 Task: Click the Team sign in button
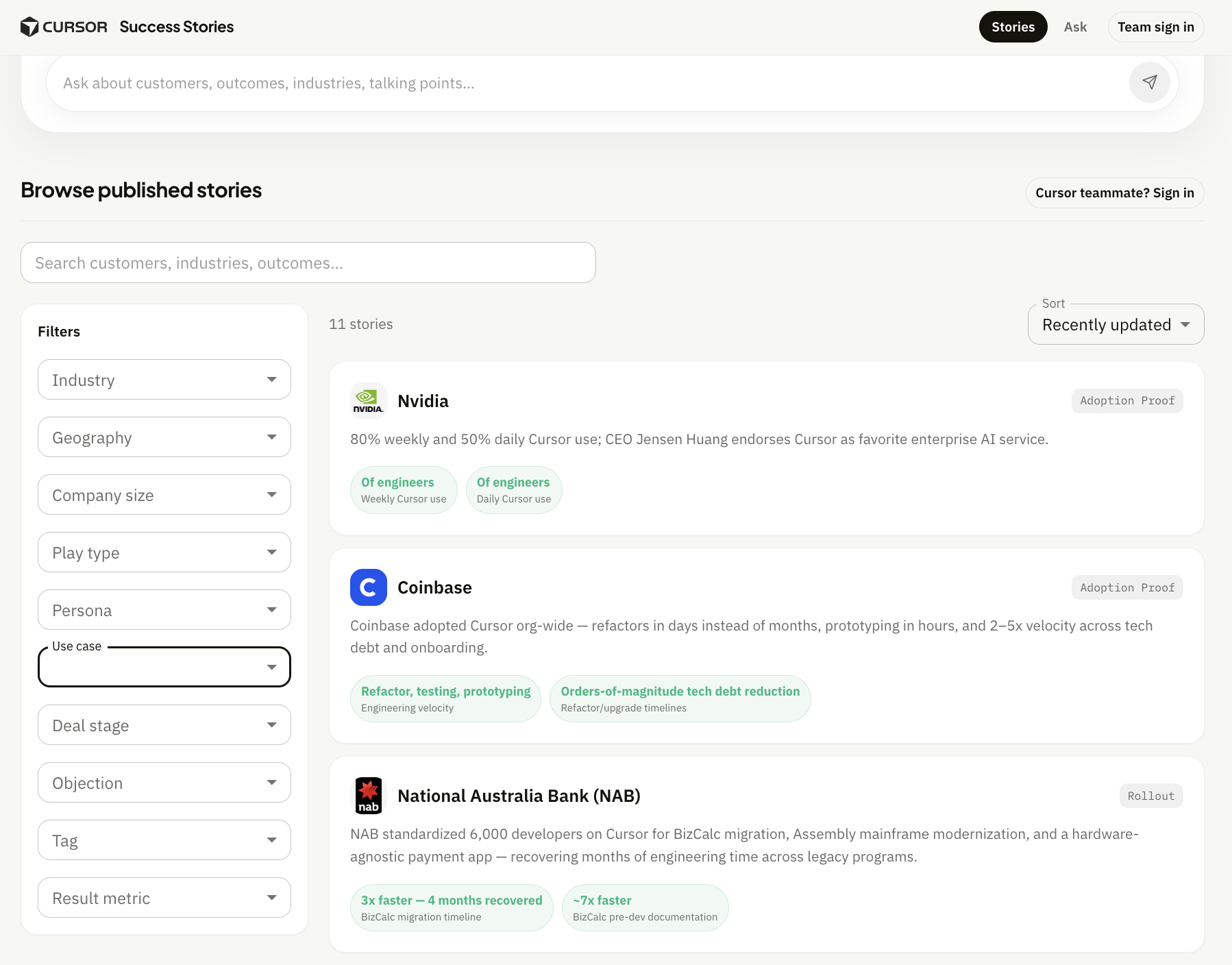click(x=1155, y=27)
